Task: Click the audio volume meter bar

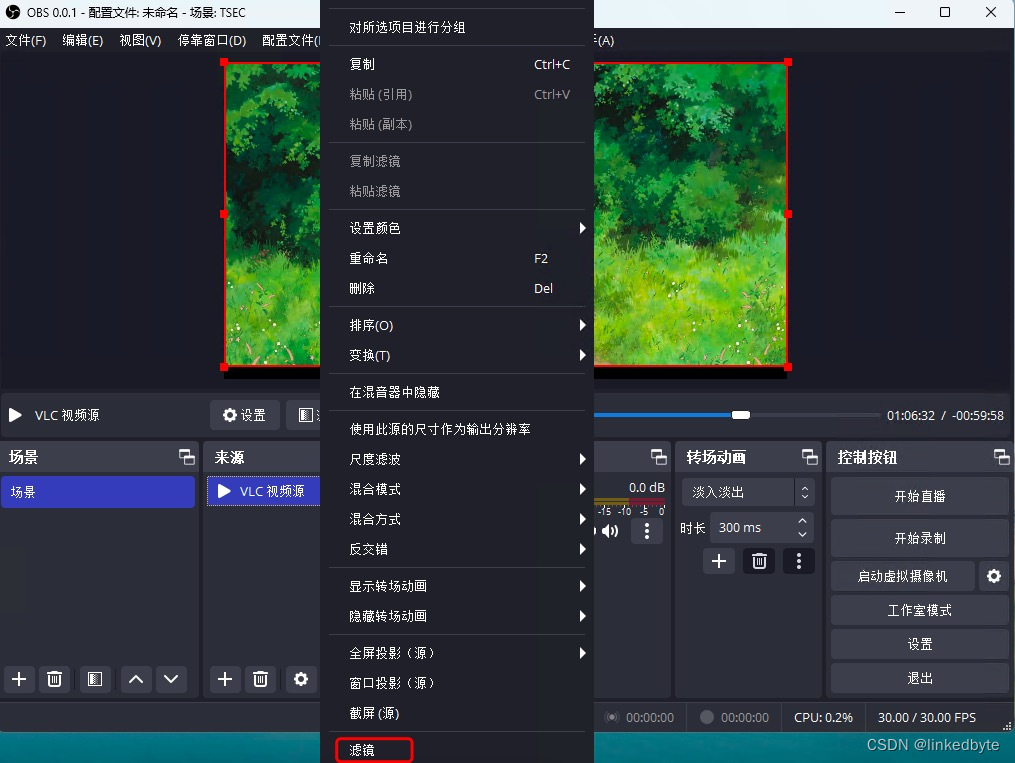Action: 629,502
